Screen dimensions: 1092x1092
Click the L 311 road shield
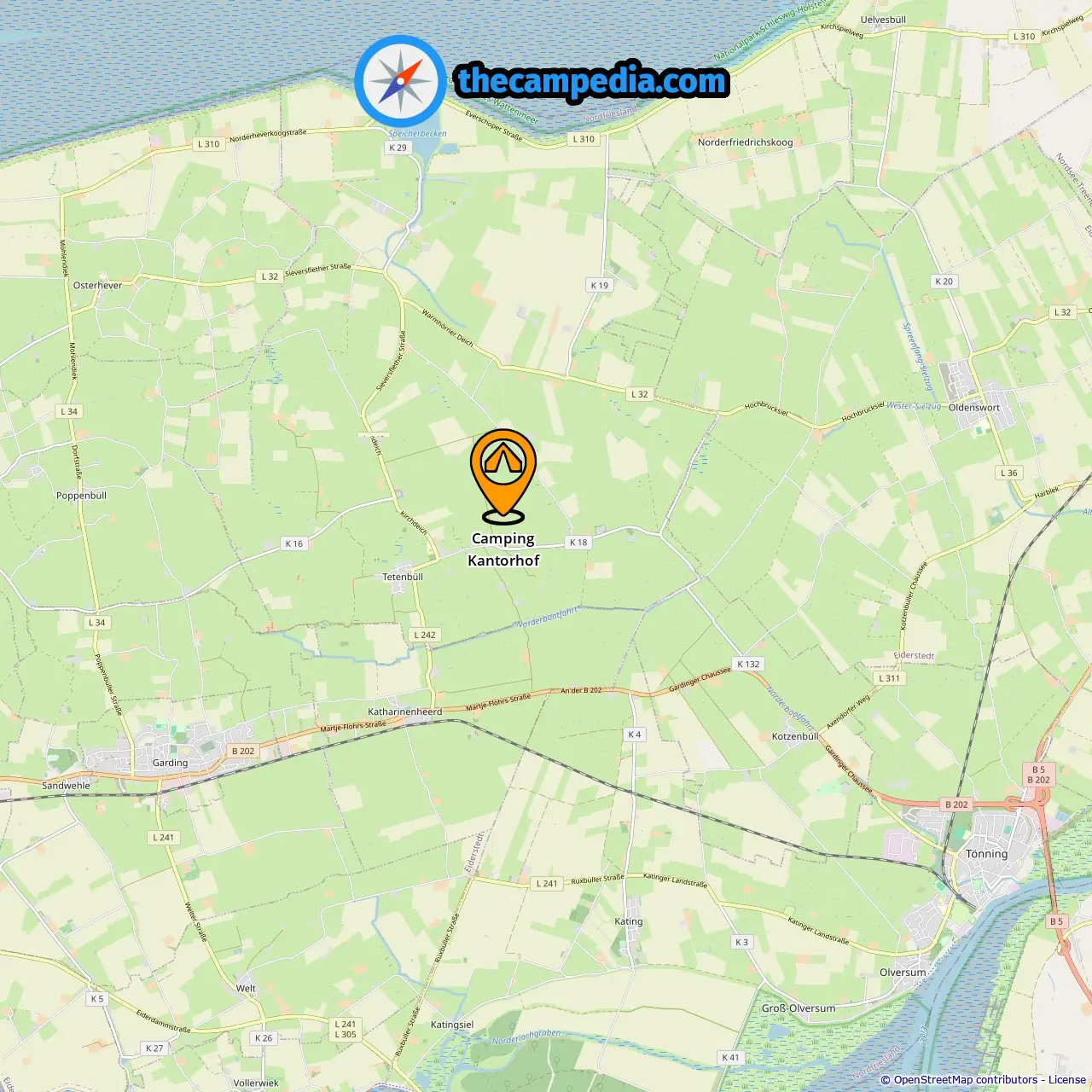[889, 678]
